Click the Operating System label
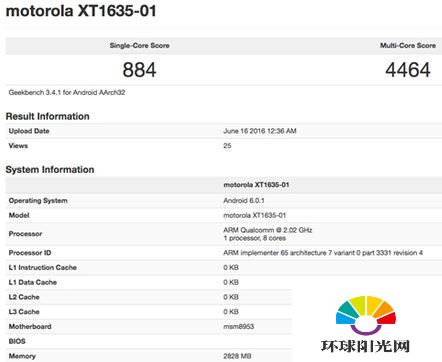This screenshot has height=362, width=442. click(38, 201)
